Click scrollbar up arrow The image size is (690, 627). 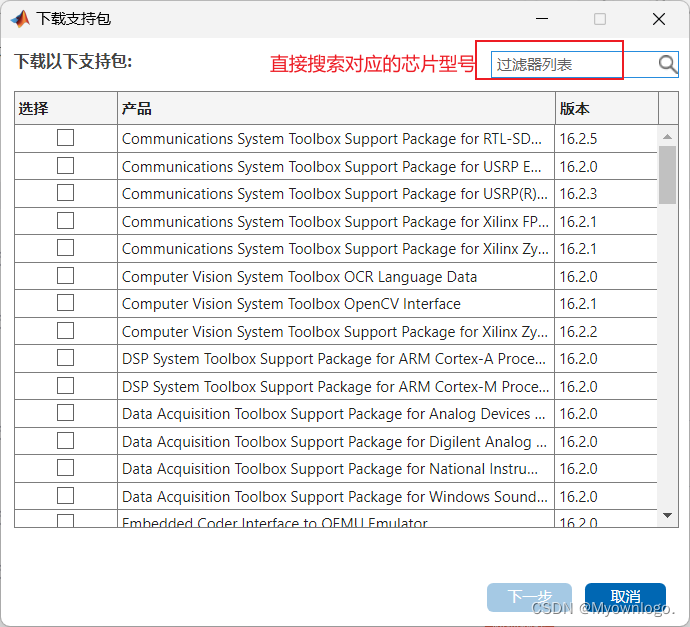pos(667,137)
